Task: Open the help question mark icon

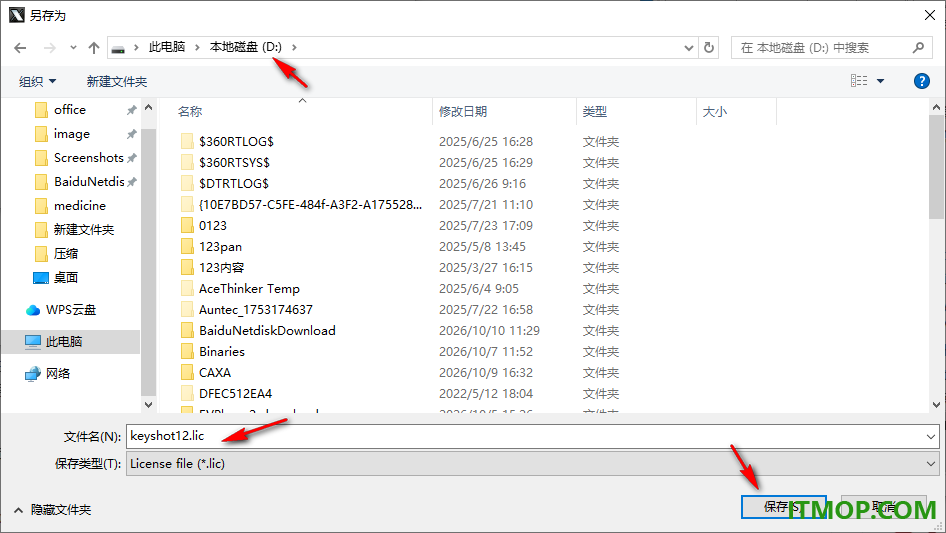Action: tap(921, 81)
